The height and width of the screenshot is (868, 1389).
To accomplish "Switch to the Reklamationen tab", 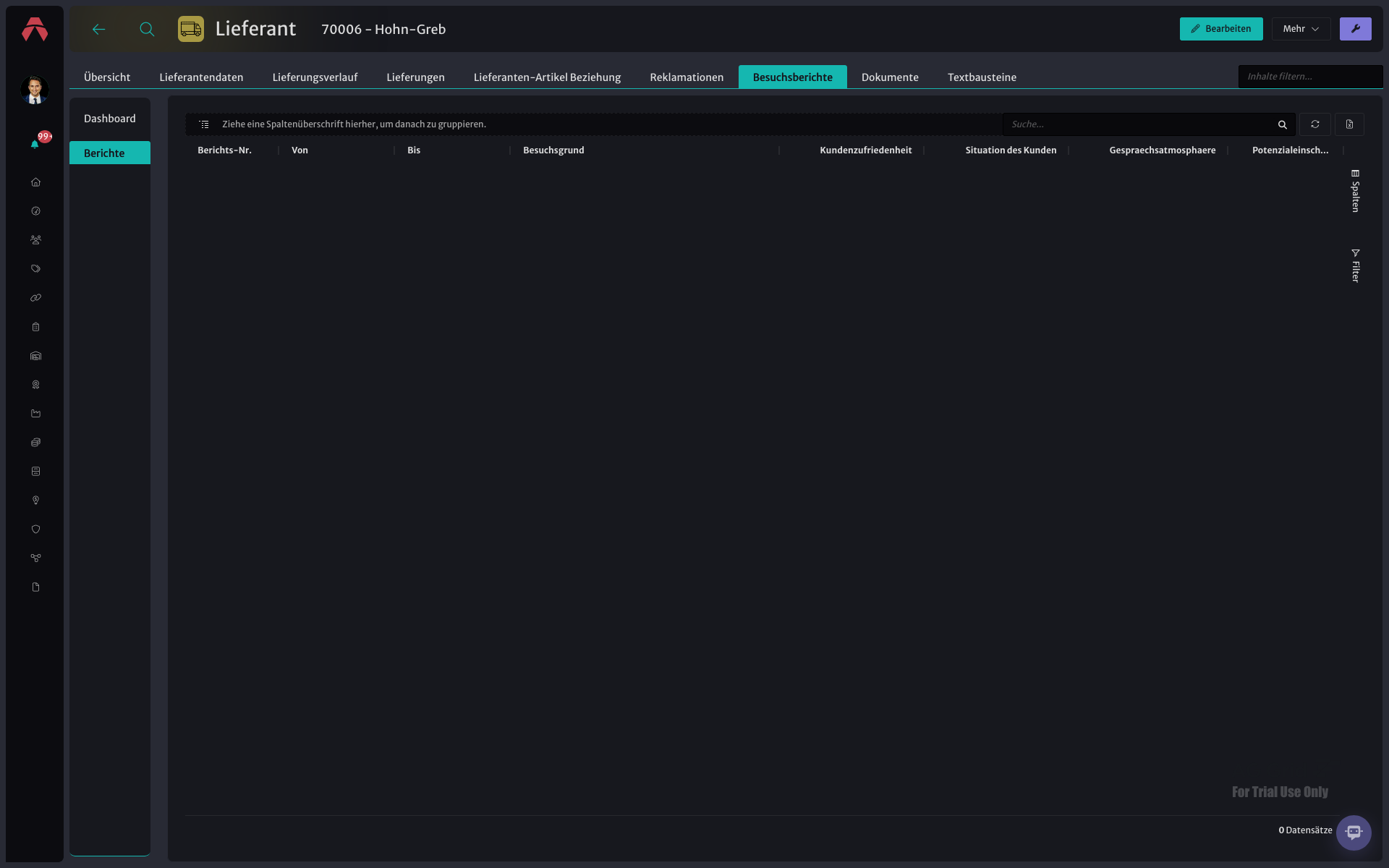I will pyautogui.click(x=687, y=77).
